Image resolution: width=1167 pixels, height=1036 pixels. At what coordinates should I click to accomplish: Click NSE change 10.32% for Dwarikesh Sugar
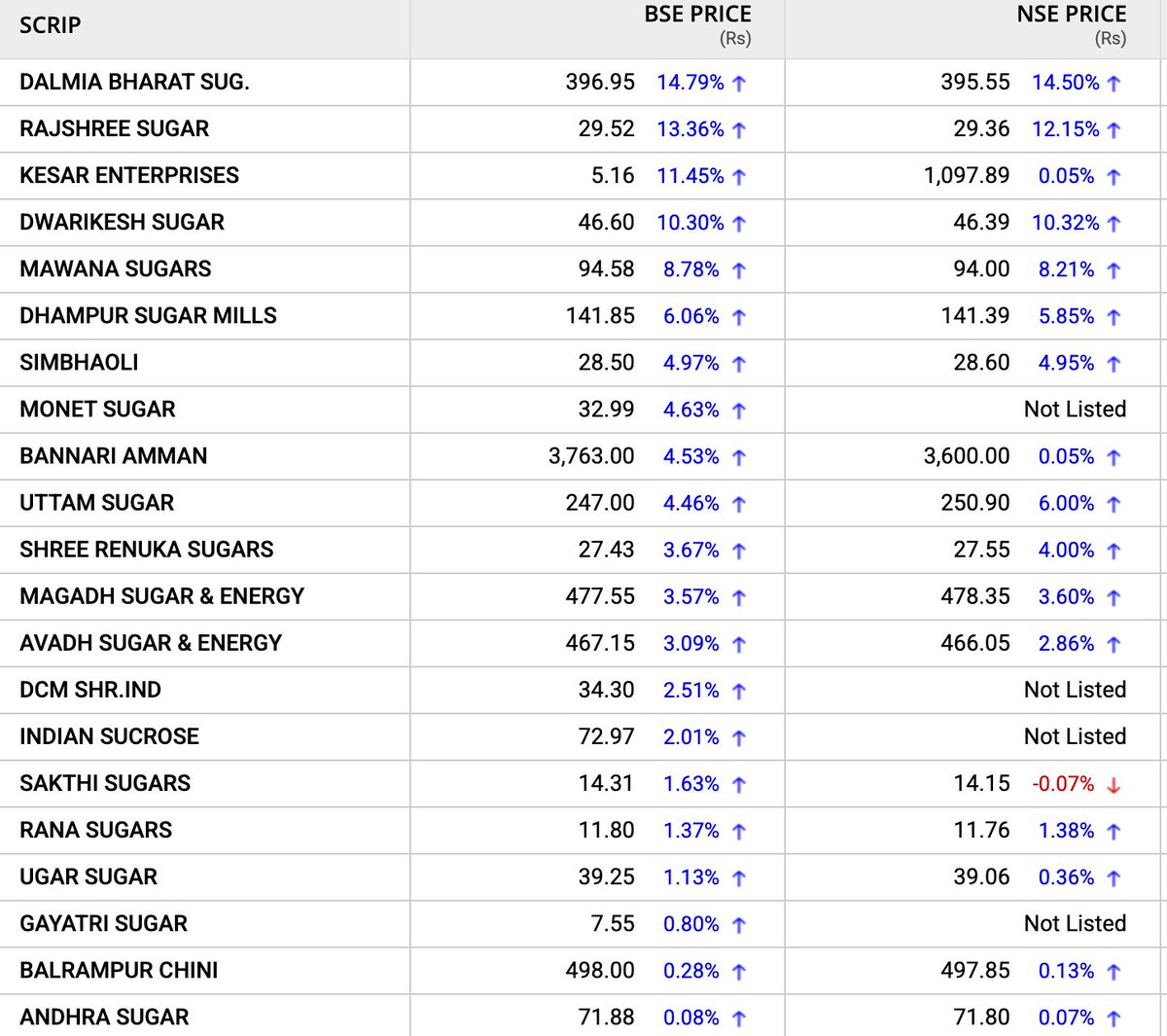coord(1066,222)
